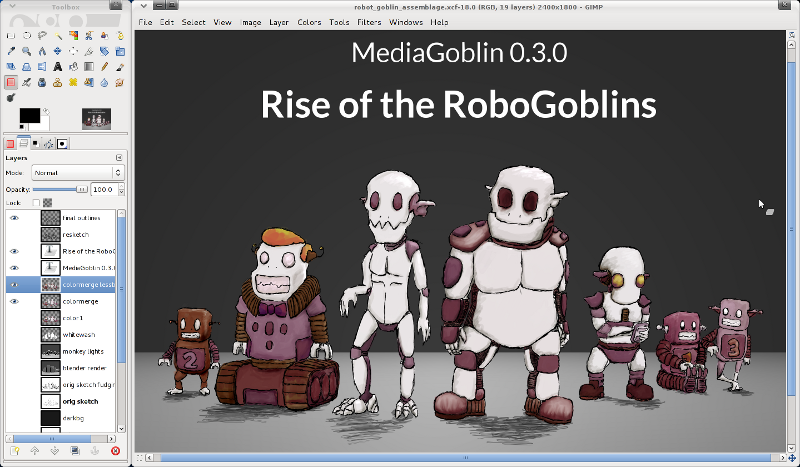This screenshot has height=467, width=800.
Task: Select the Foreground Select tool
Action: coord(104,35)
